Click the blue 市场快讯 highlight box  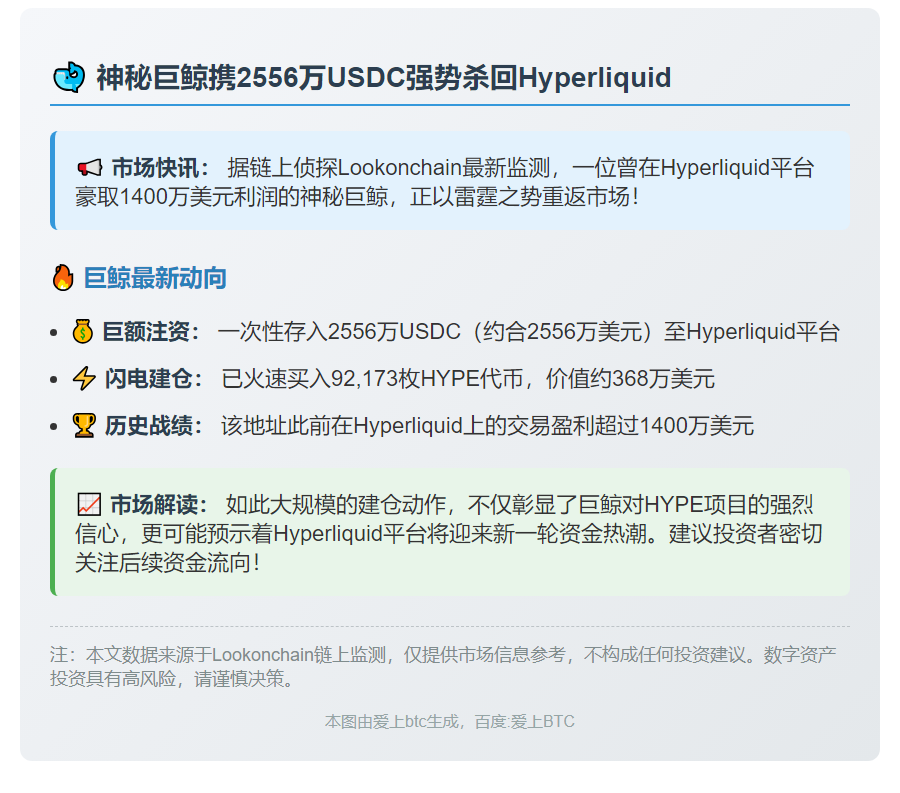coord(450,180)
